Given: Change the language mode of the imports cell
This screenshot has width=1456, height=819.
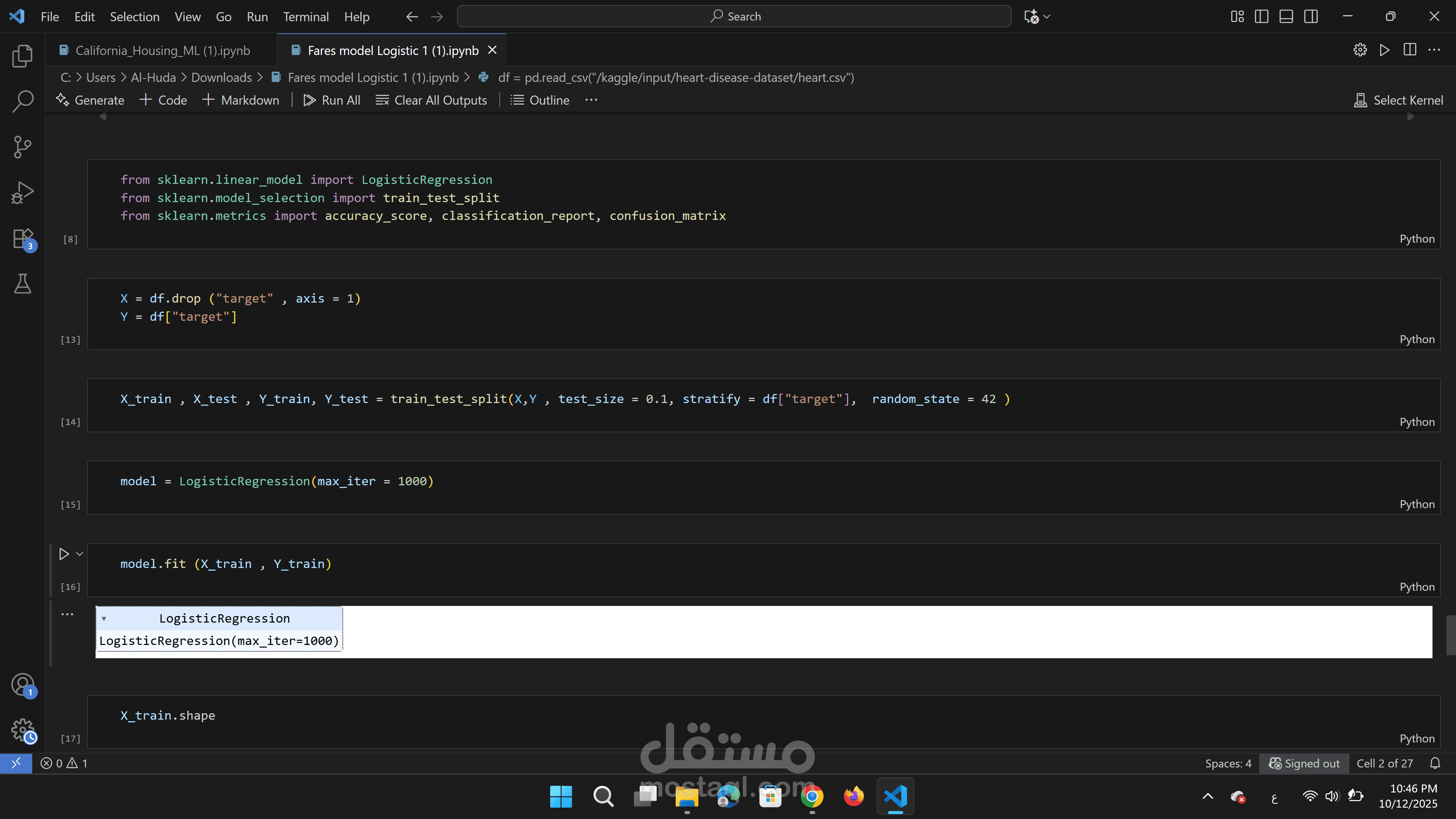Looking at the screenshot, I should [x=1417, y=239].
